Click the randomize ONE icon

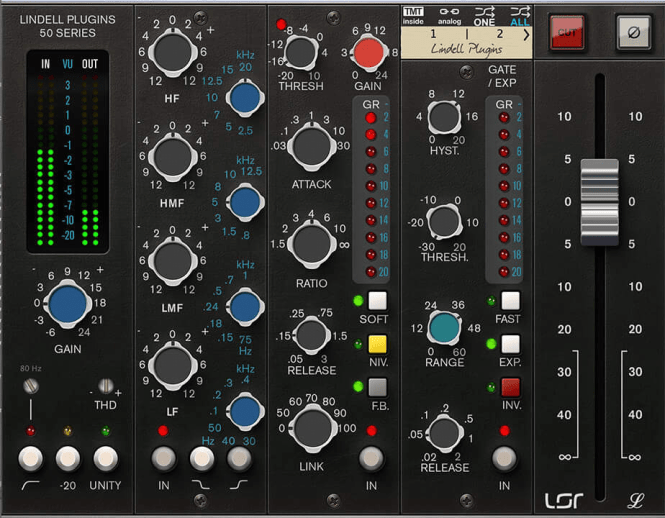click(x=485, y=13)
